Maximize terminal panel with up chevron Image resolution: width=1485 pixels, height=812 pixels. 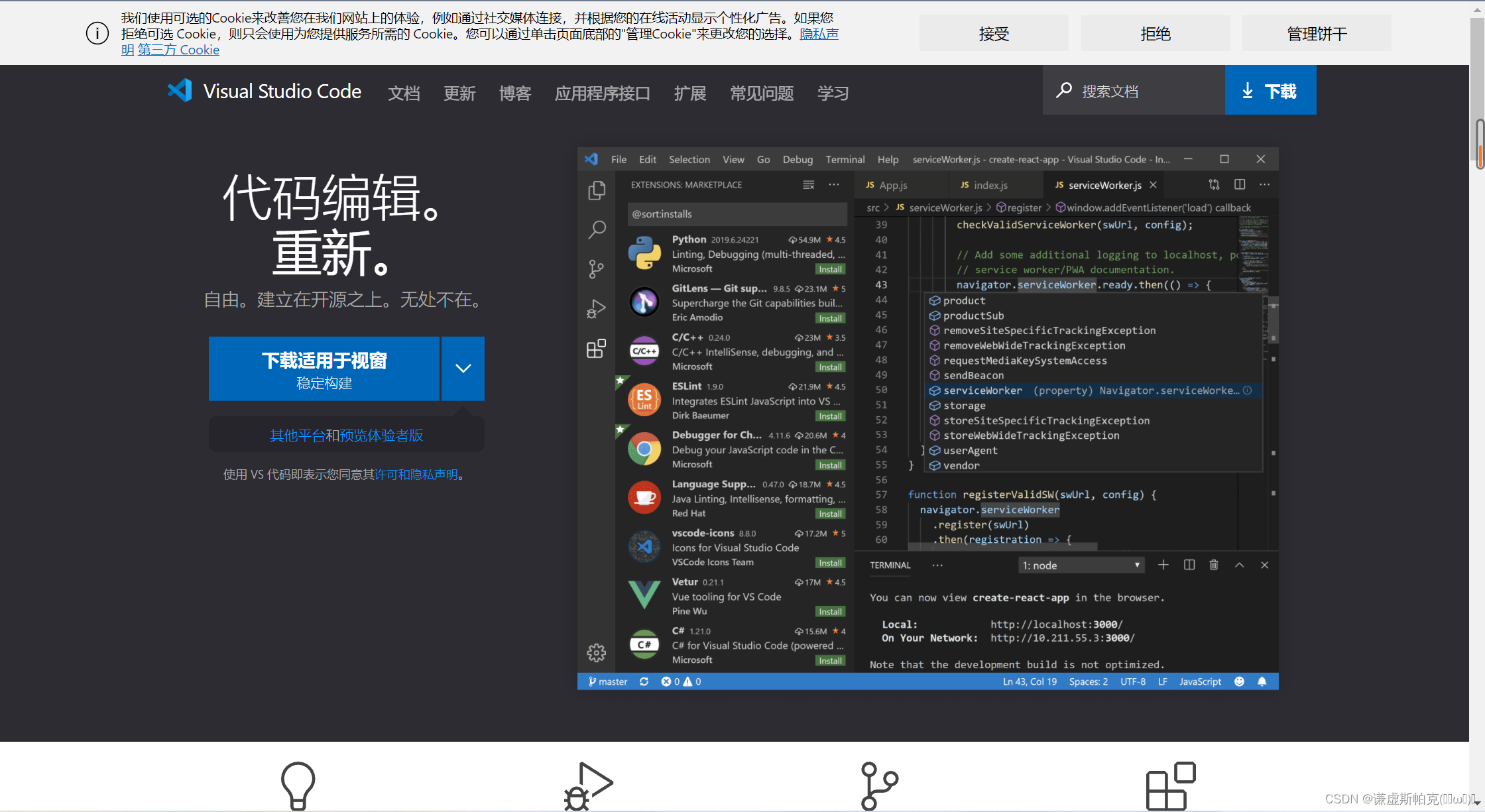[1239, 565]
